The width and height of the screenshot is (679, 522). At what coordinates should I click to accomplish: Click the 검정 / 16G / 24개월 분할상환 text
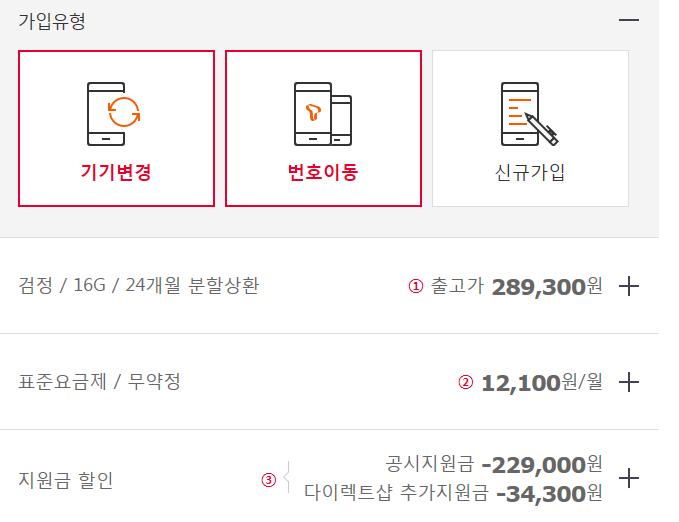pyautogui.click(x=139, y=286)
